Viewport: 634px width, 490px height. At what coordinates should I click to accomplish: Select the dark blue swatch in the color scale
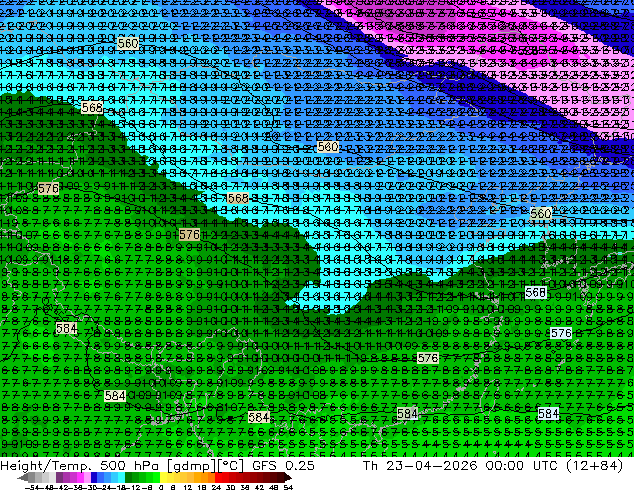pyautogui.click(x=94, y=478)
